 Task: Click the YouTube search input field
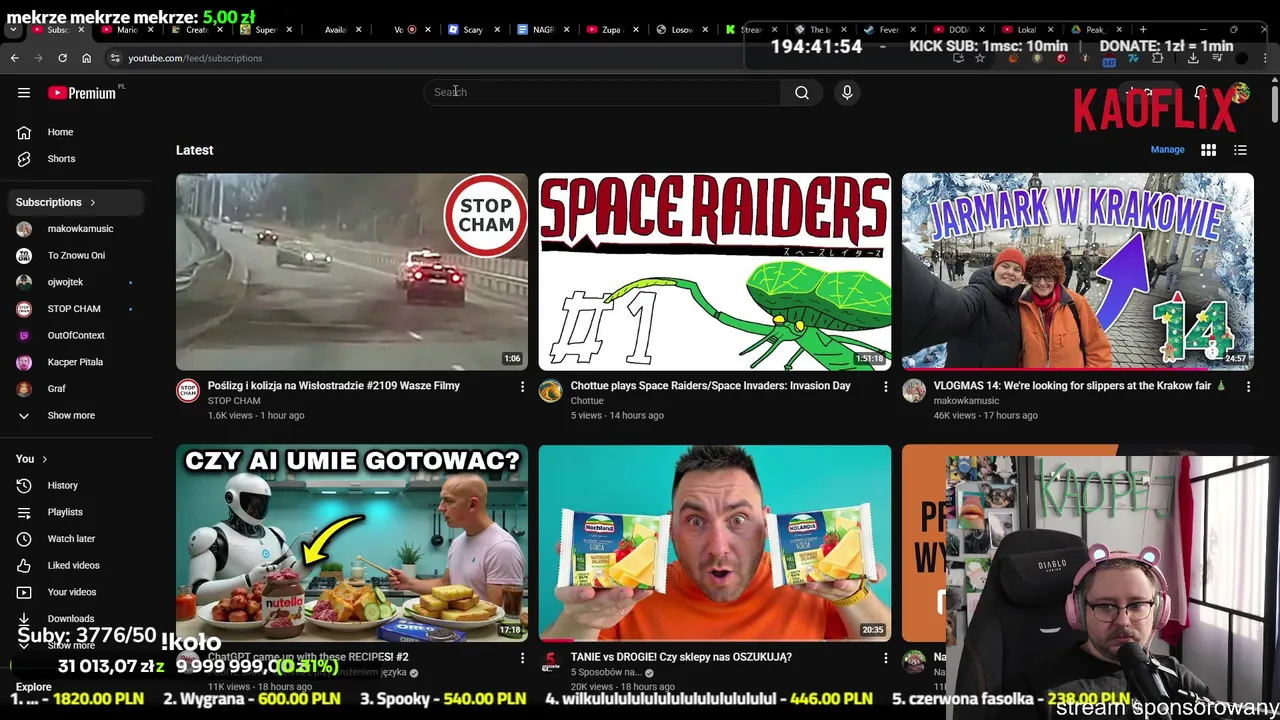(x=602, y=92)
